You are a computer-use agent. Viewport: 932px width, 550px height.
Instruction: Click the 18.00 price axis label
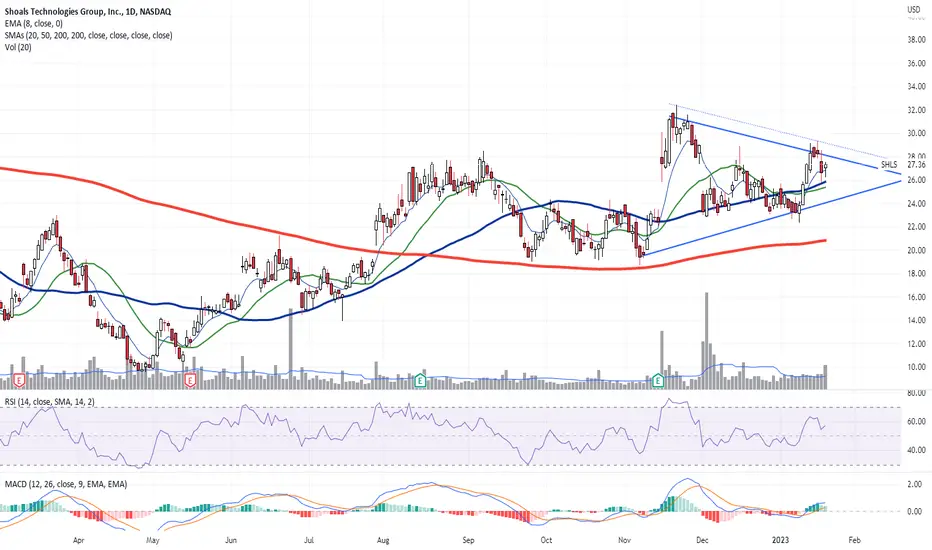(916, 274)
